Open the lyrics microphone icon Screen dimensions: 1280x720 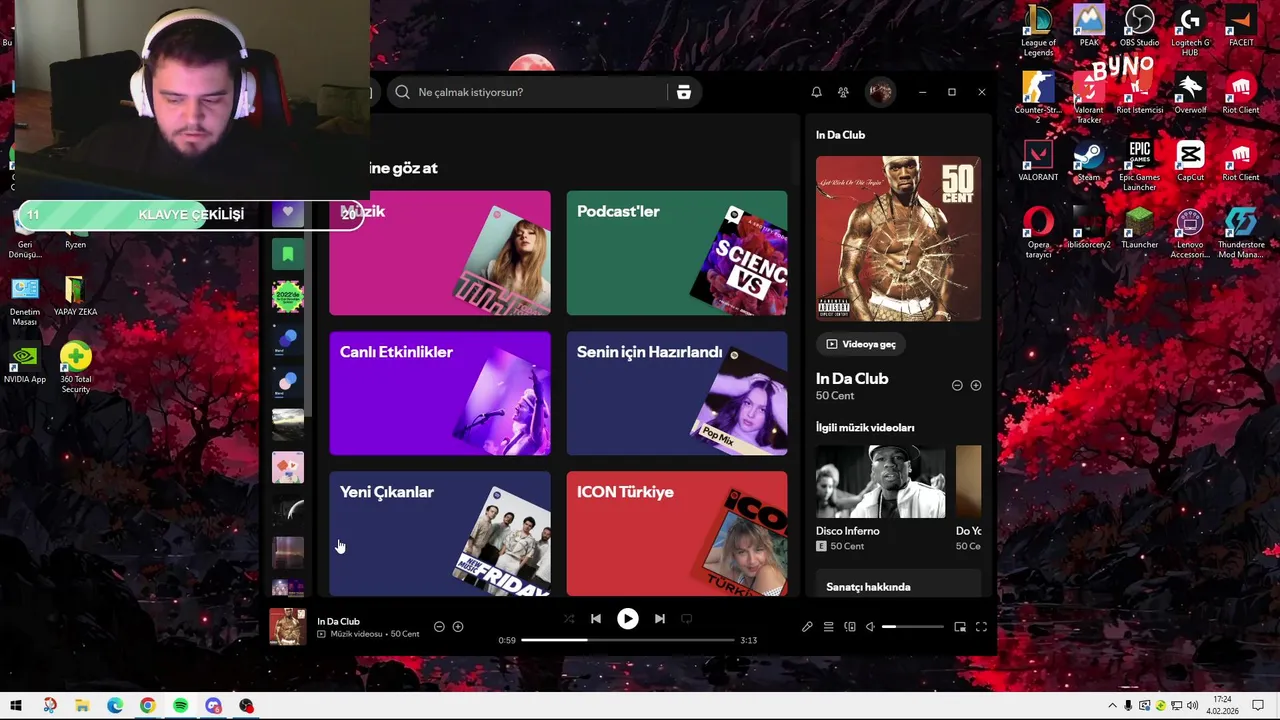[807, 627]
